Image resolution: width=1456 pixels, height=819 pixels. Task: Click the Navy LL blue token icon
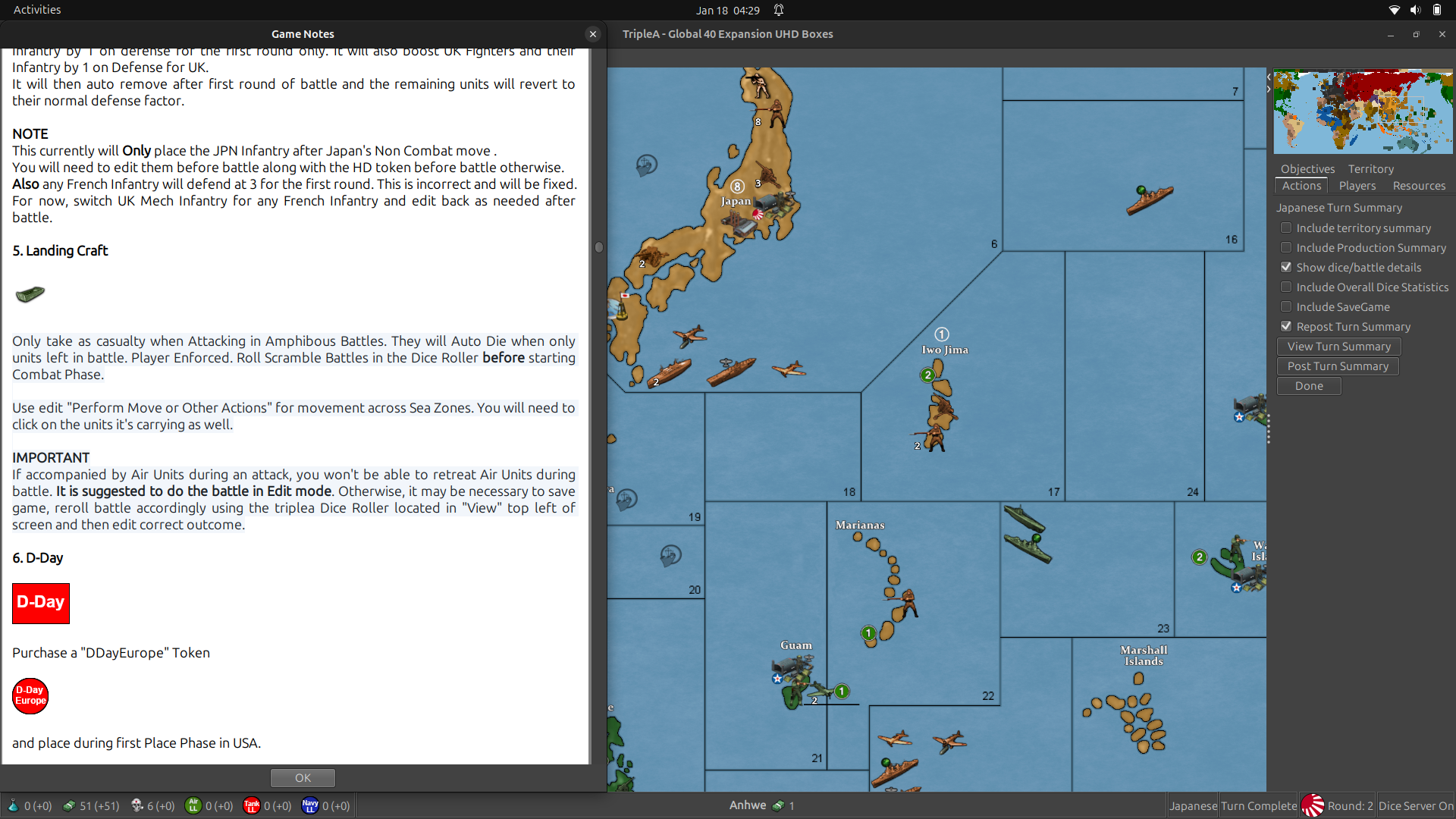309,805
